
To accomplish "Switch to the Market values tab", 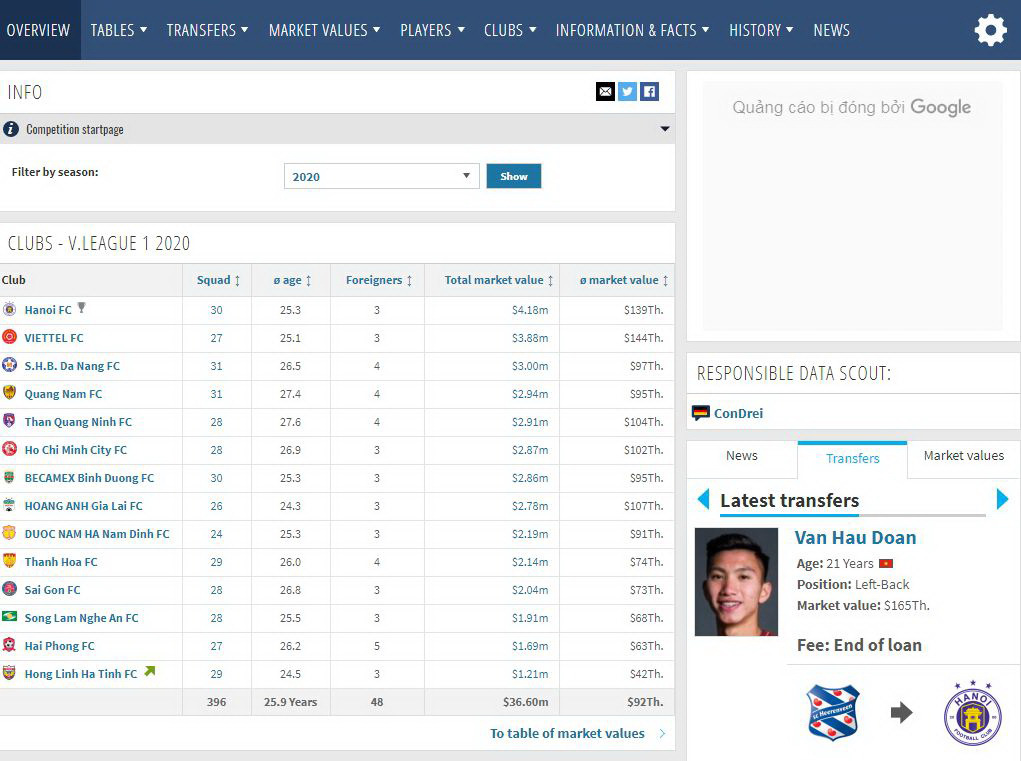I will 961,456.
